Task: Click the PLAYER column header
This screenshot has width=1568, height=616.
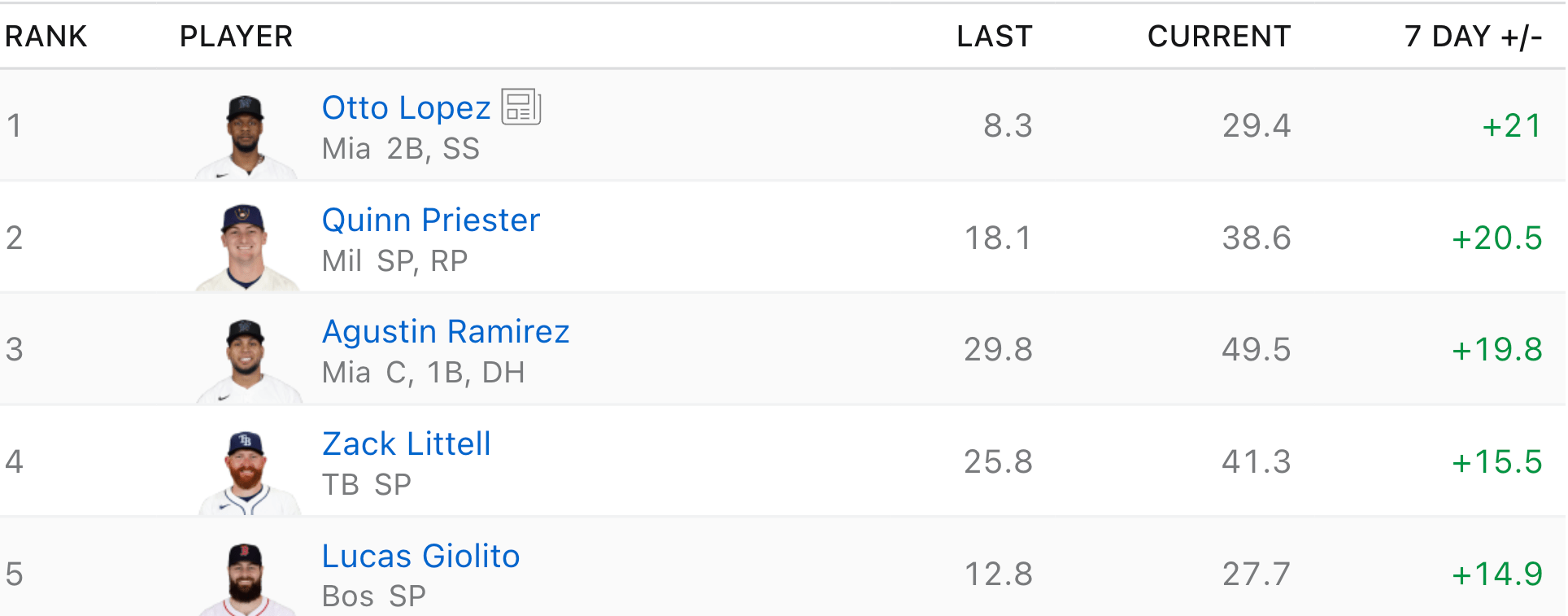Action: 236,37
